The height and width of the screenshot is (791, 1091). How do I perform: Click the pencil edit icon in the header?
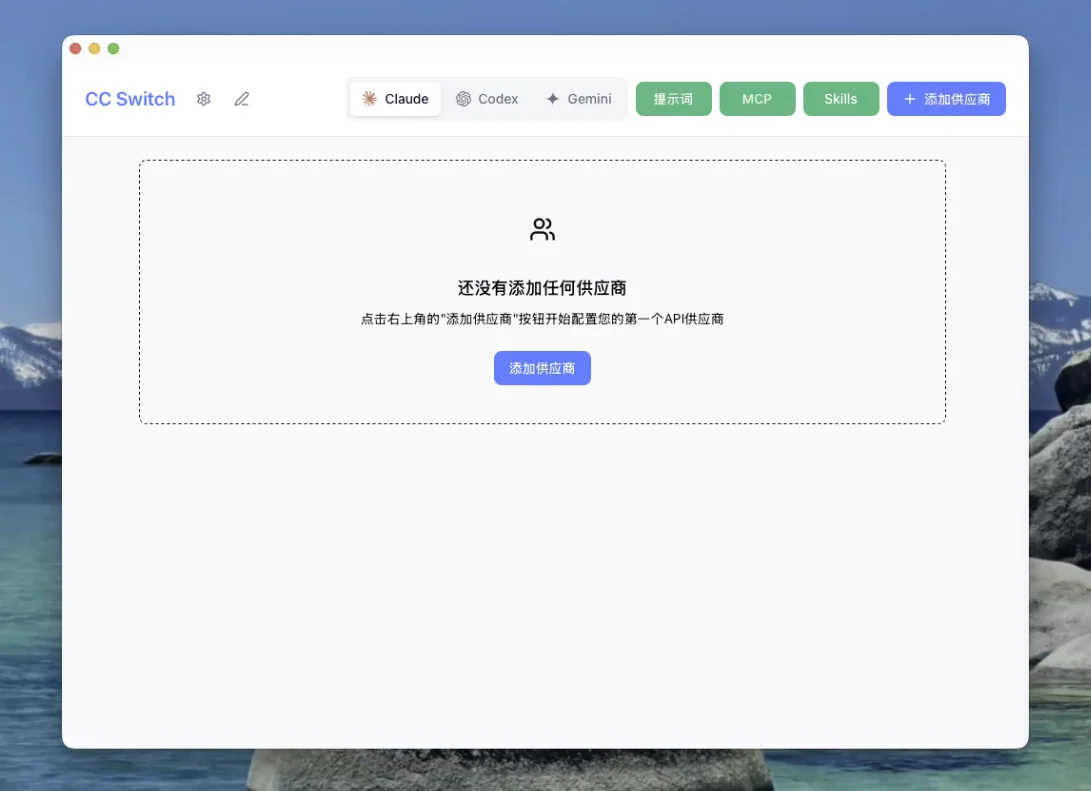241,98
